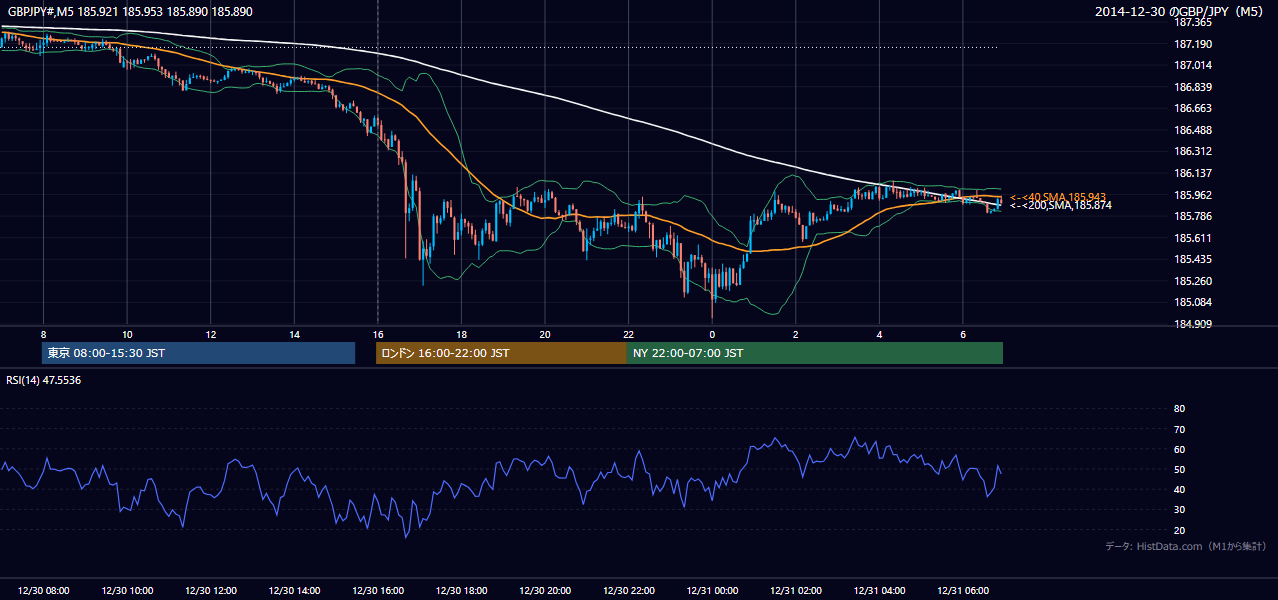Viewport: 1278px width, 600px height.
Task: Click price axis label 186.312
Action: [1192, 151]
